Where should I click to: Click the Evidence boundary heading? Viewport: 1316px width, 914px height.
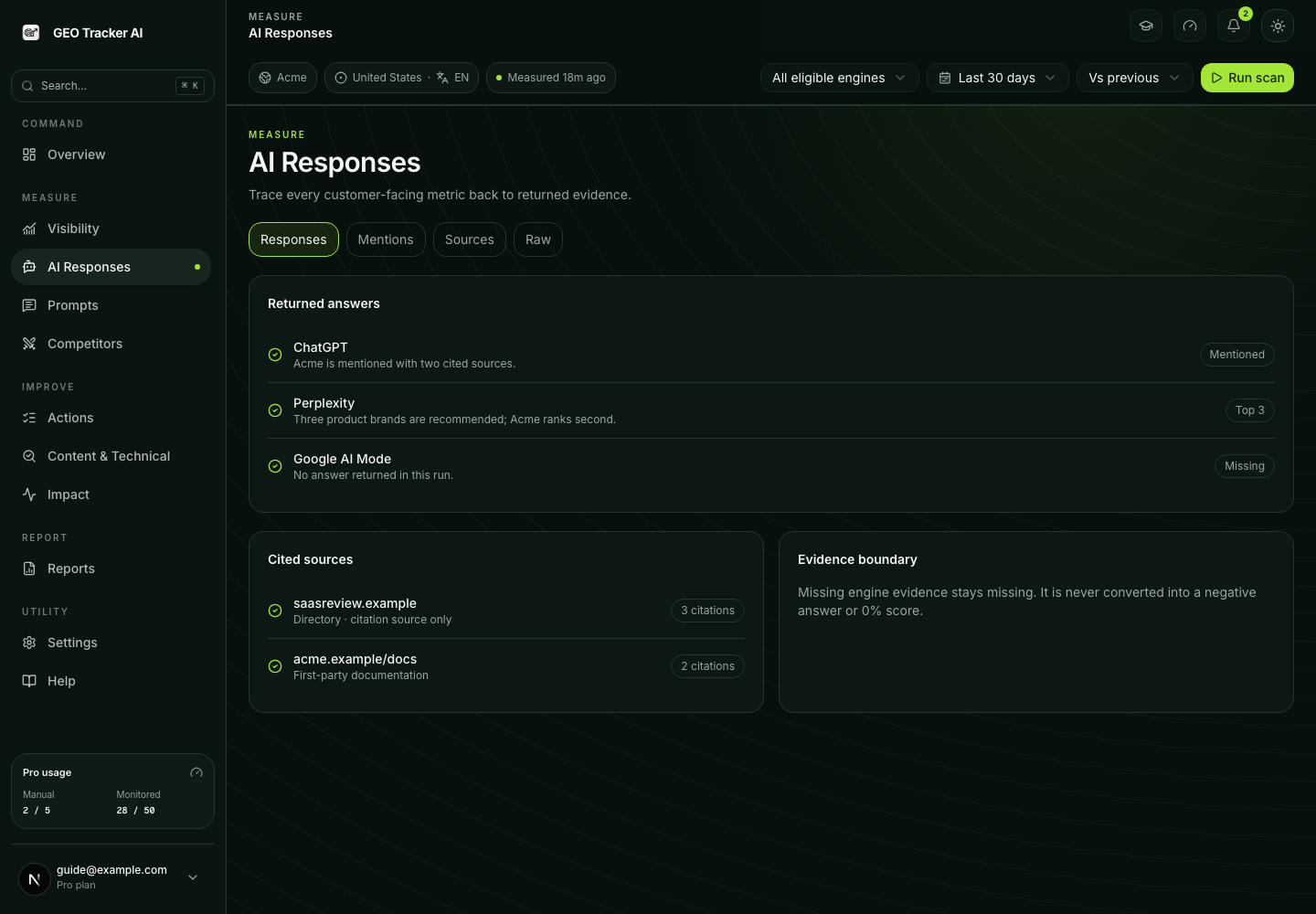857,559
